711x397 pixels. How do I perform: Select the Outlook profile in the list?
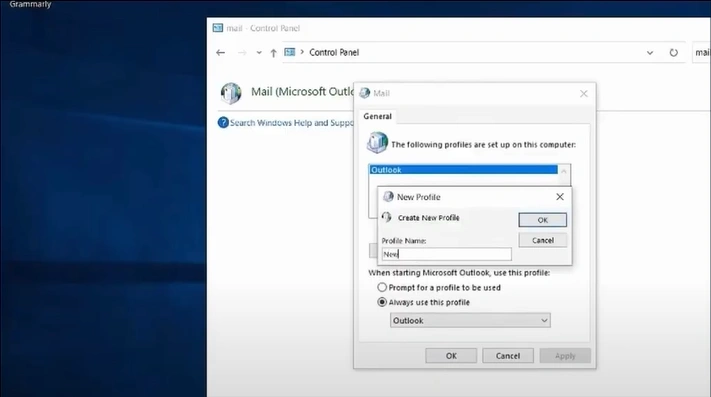pyautogui.click(x=463, y=170)
